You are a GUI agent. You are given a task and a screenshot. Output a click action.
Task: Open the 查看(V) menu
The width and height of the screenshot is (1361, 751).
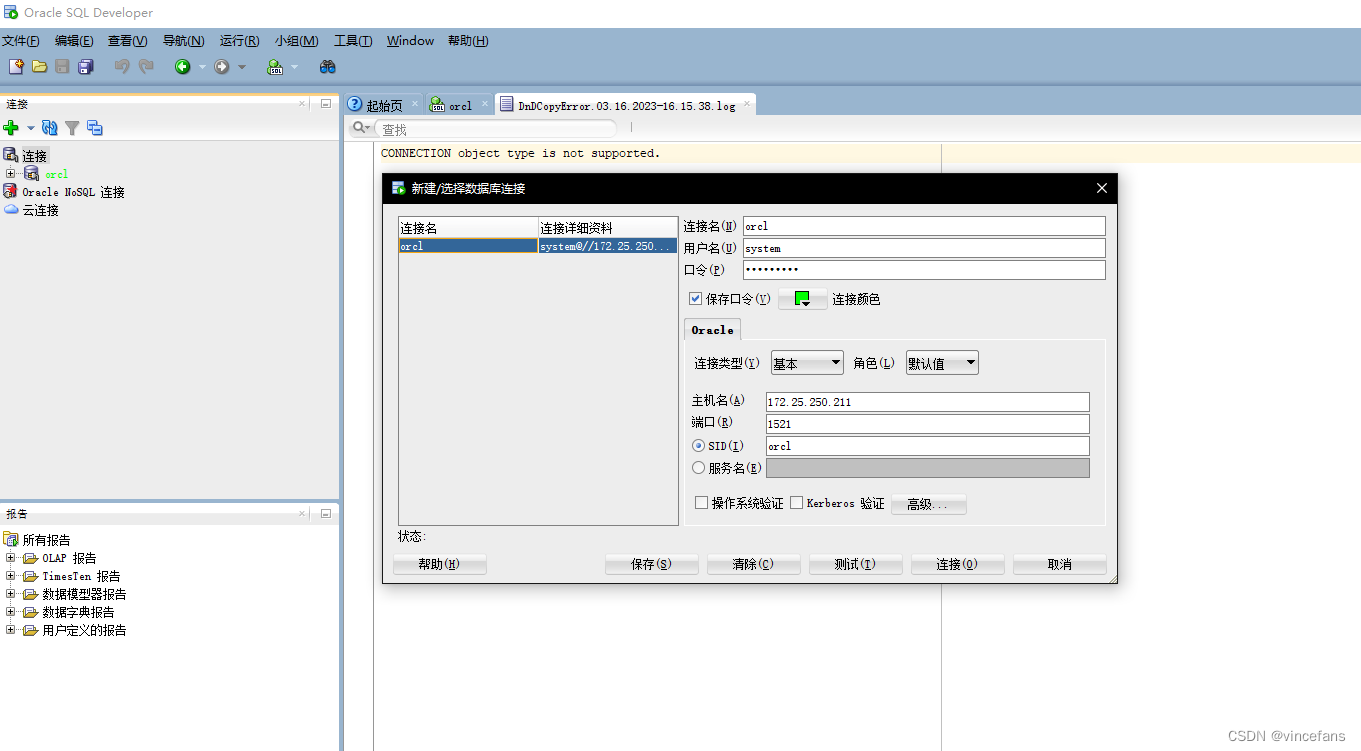tap(128, 41)
